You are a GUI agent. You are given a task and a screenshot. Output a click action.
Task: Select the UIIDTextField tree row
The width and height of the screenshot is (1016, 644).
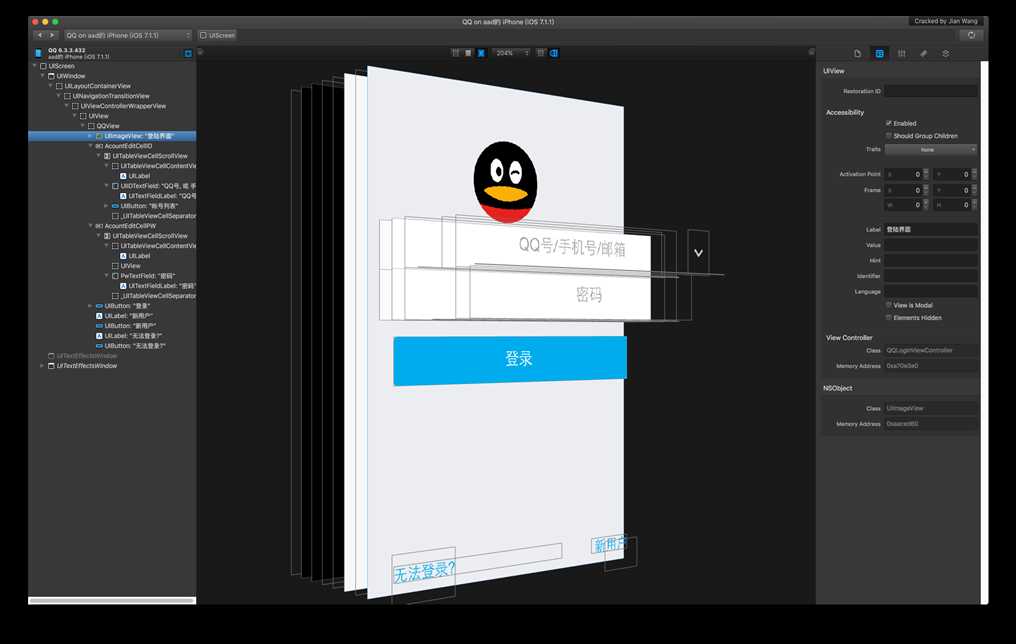pyautogui.click(x=112, y=186)
